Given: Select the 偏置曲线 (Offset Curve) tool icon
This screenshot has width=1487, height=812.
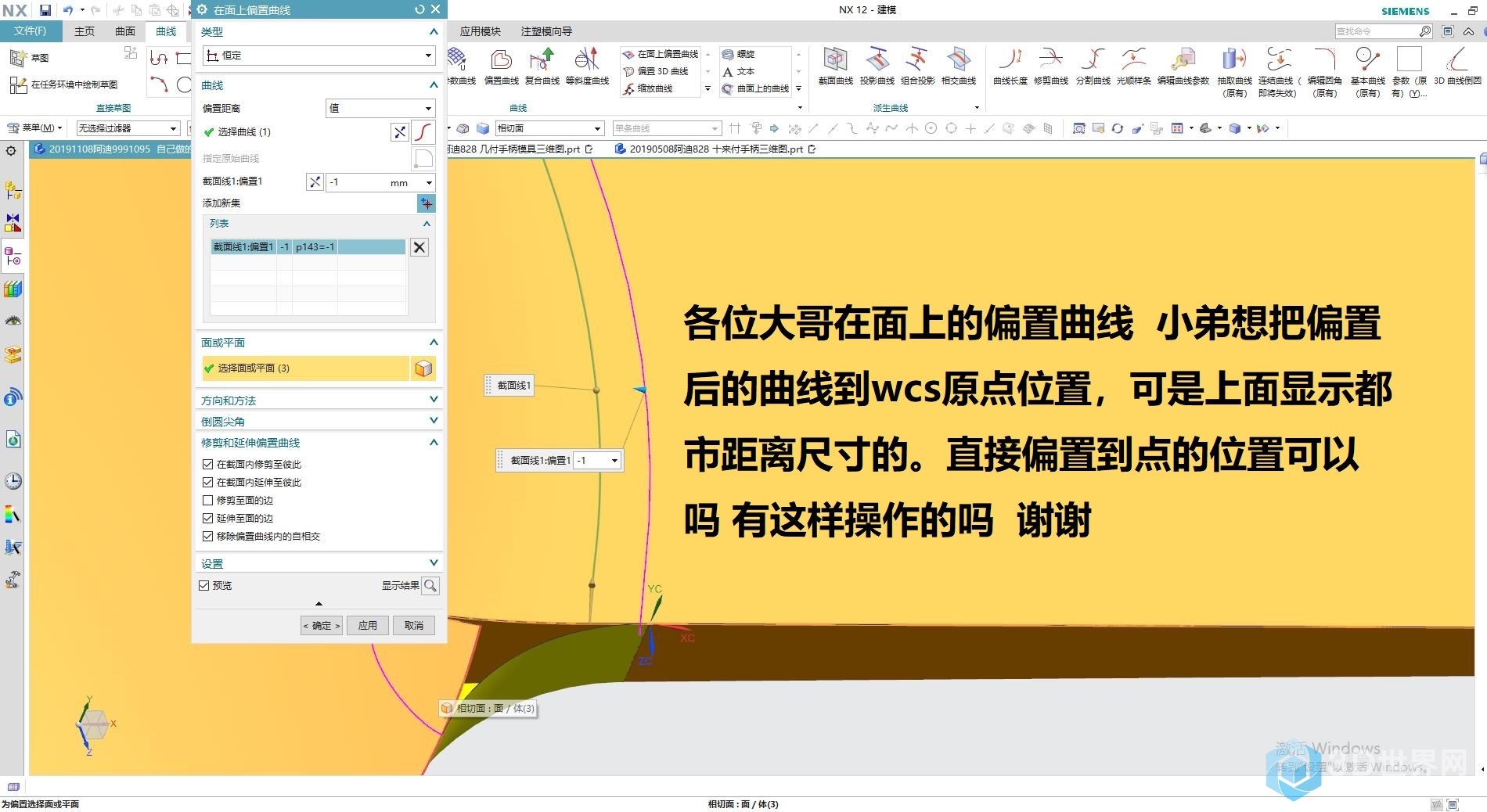Looking at the screenshot, I should click(x=501, y=61).
